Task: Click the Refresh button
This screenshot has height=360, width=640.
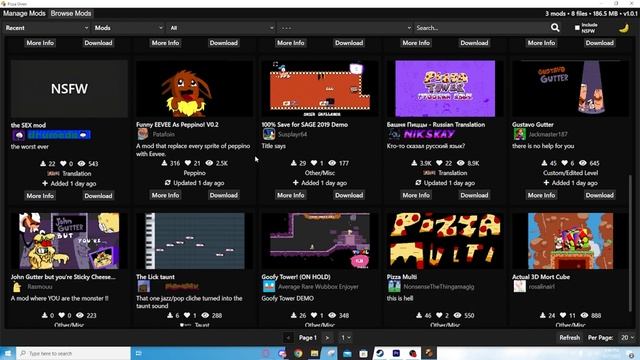Action: [569, 338]
